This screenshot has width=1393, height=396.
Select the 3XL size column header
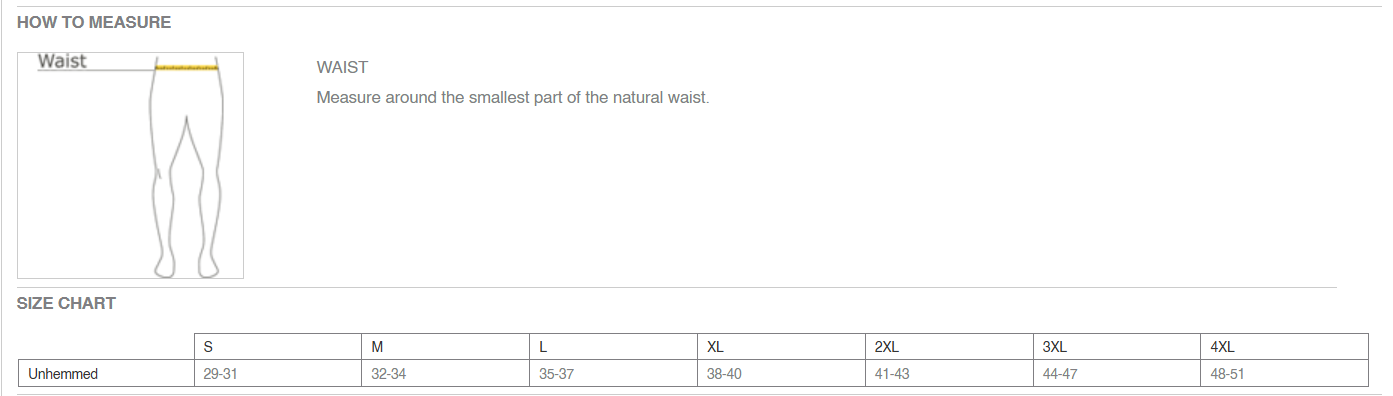tap(1117, 347)
